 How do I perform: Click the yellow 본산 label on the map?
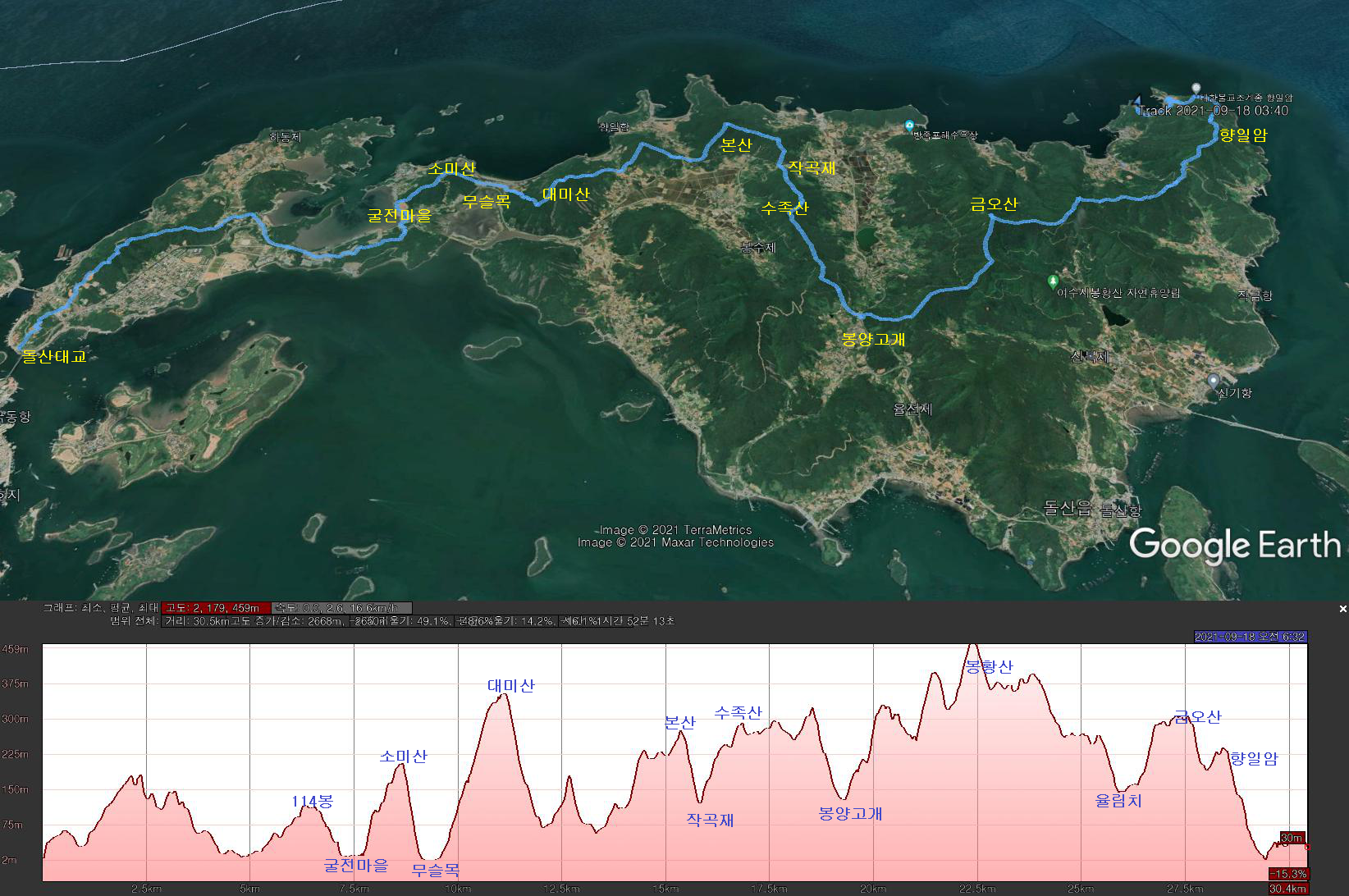point(736,144)
